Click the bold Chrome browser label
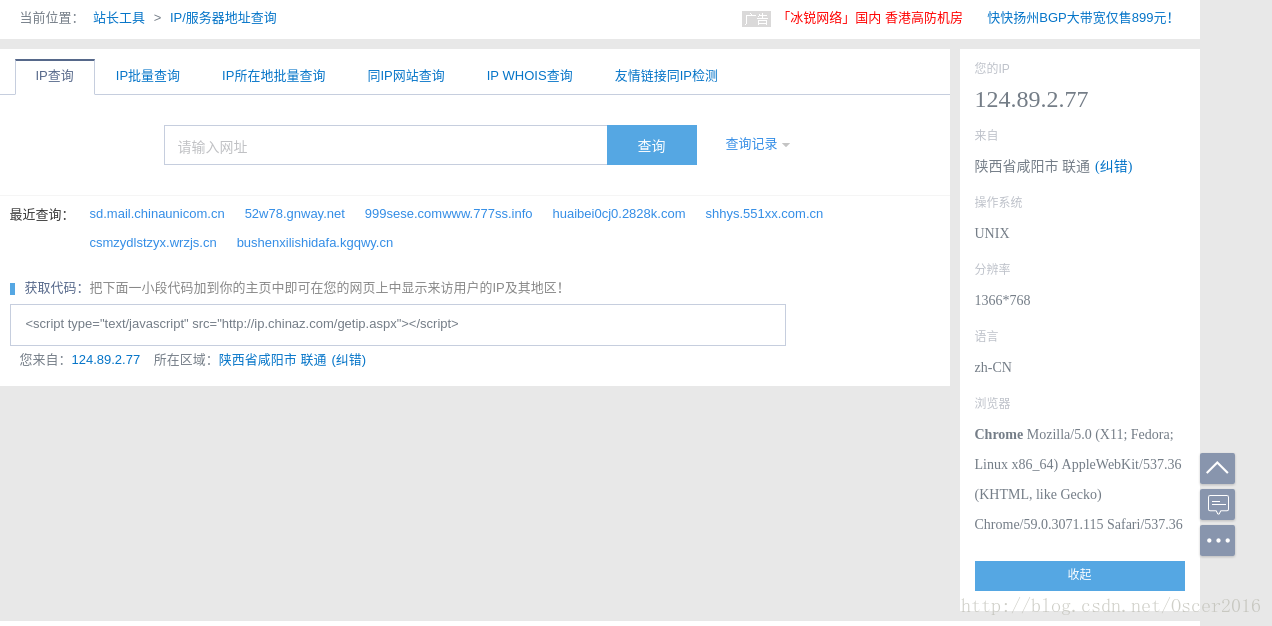 [x=999, y=435]
